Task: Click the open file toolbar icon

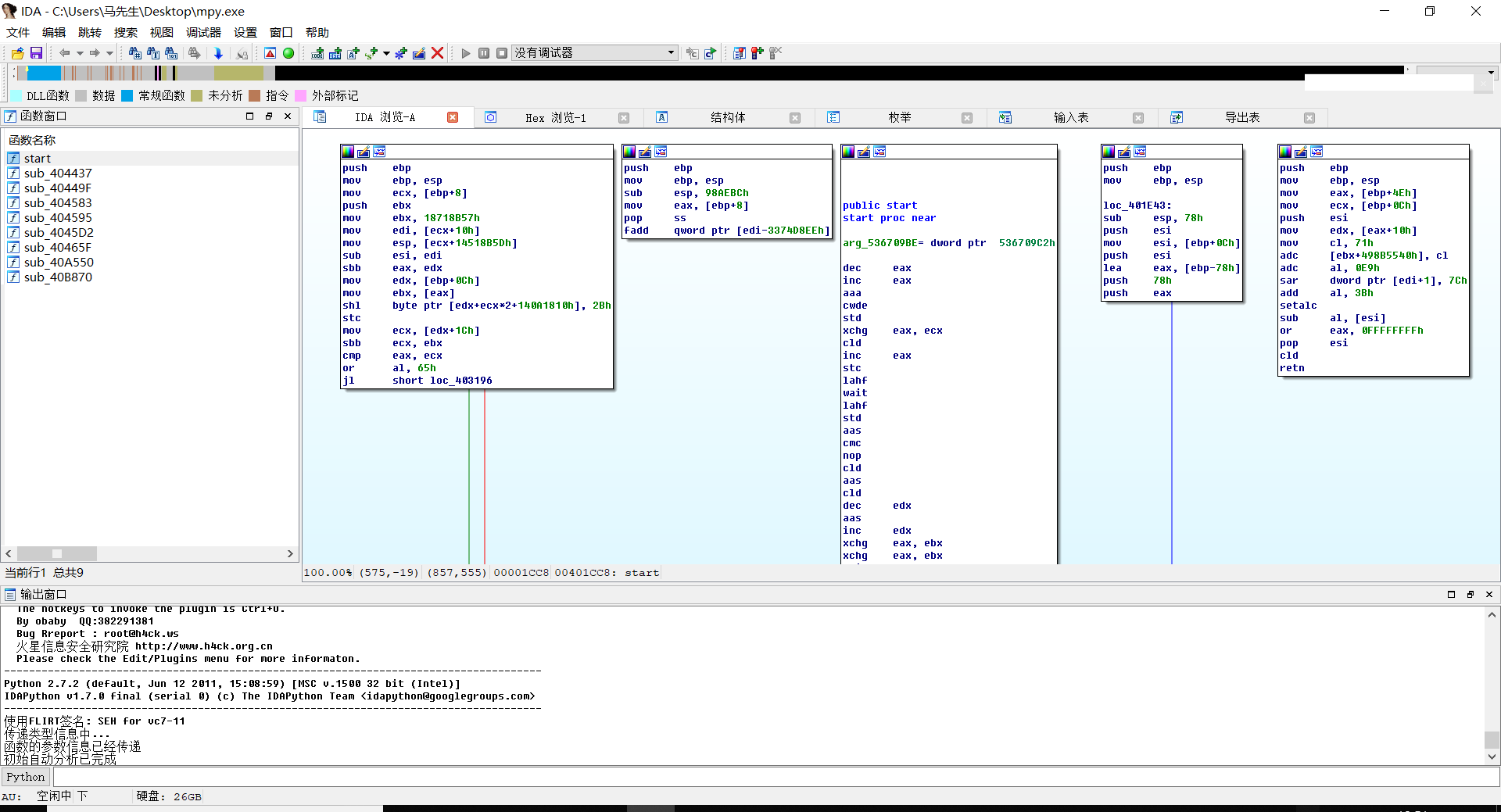Action: tap(17, 53)
